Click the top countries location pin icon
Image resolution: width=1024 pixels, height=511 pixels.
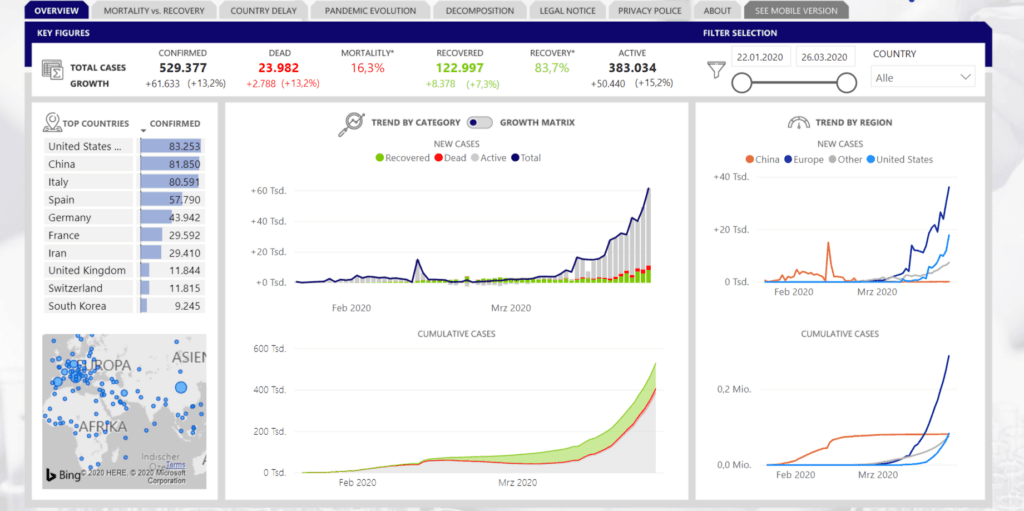pyautogui.click(x=52, y=123)
